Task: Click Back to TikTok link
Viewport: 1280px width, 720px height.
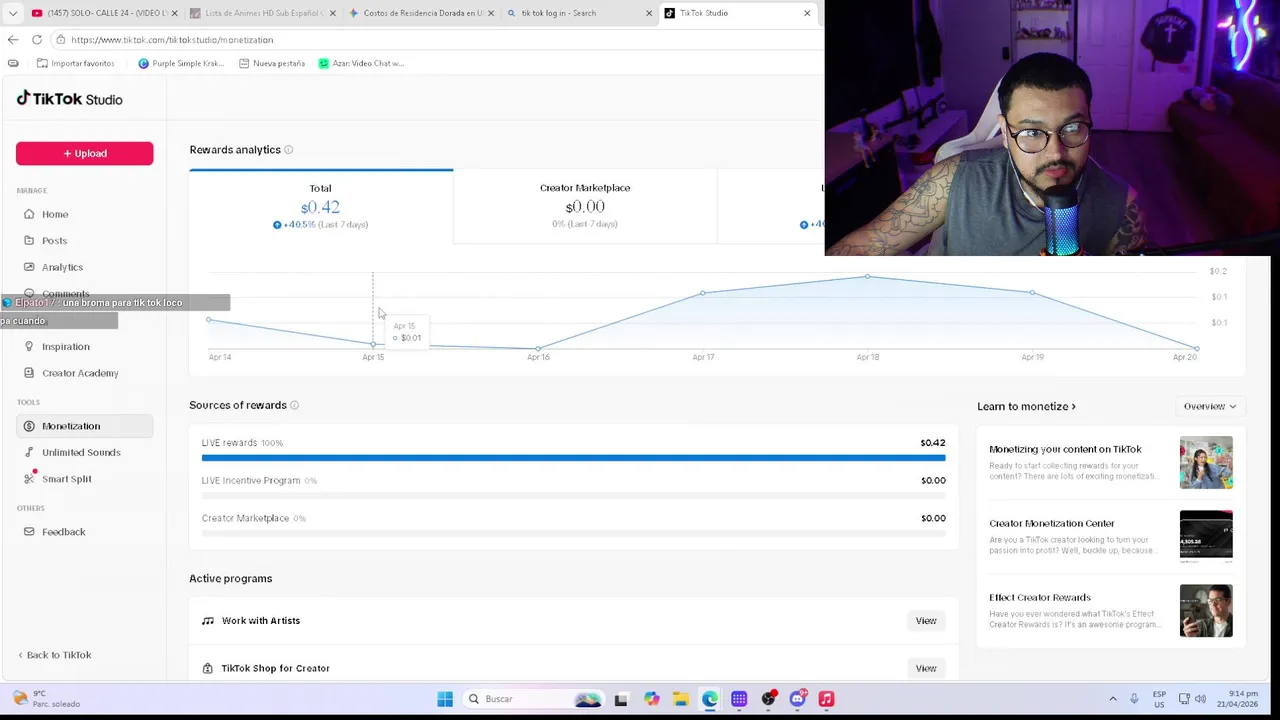Action: 55,655
